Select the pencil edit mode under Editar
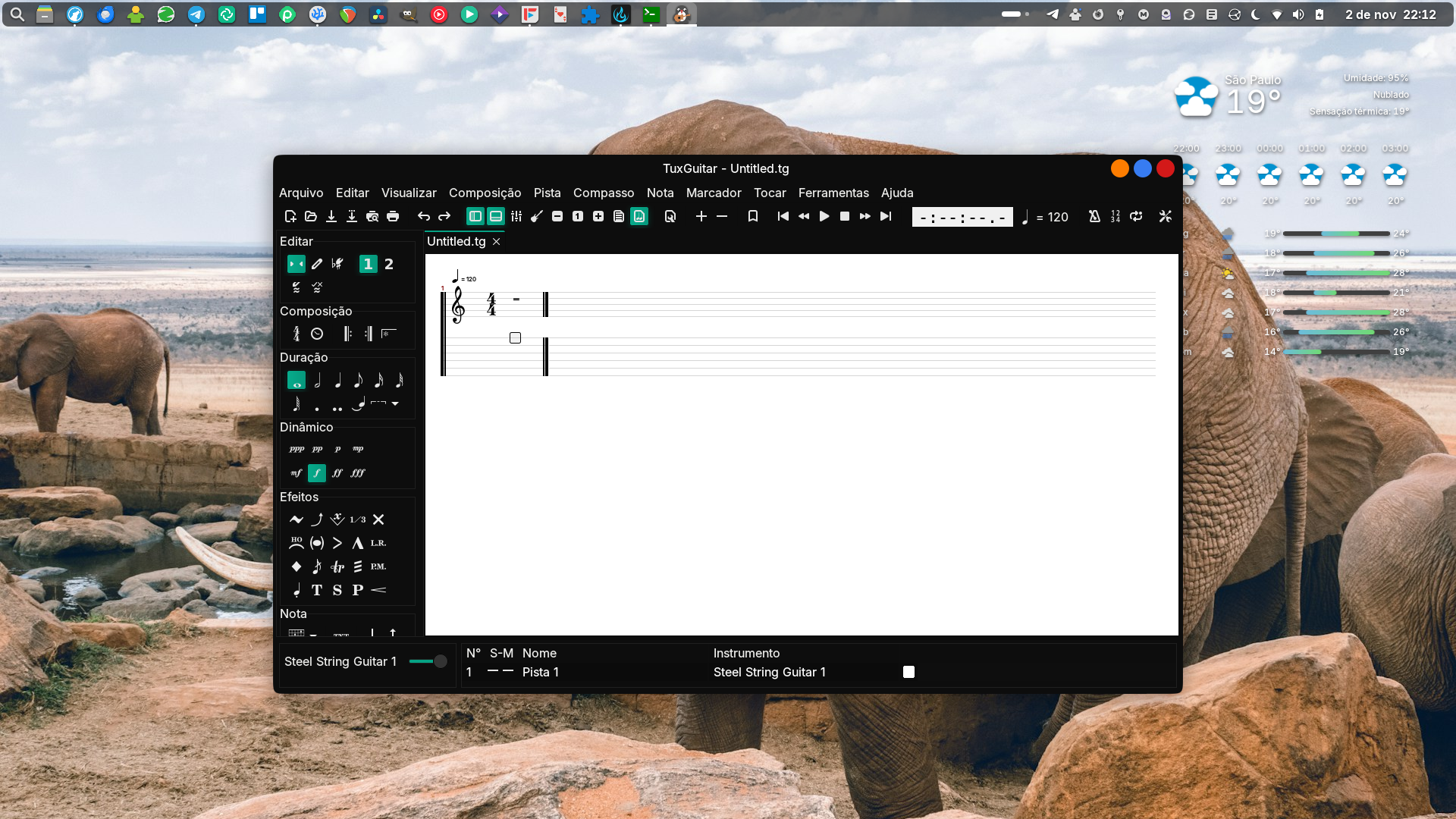This screenshot has height=819, width=1456. (317, 264)
